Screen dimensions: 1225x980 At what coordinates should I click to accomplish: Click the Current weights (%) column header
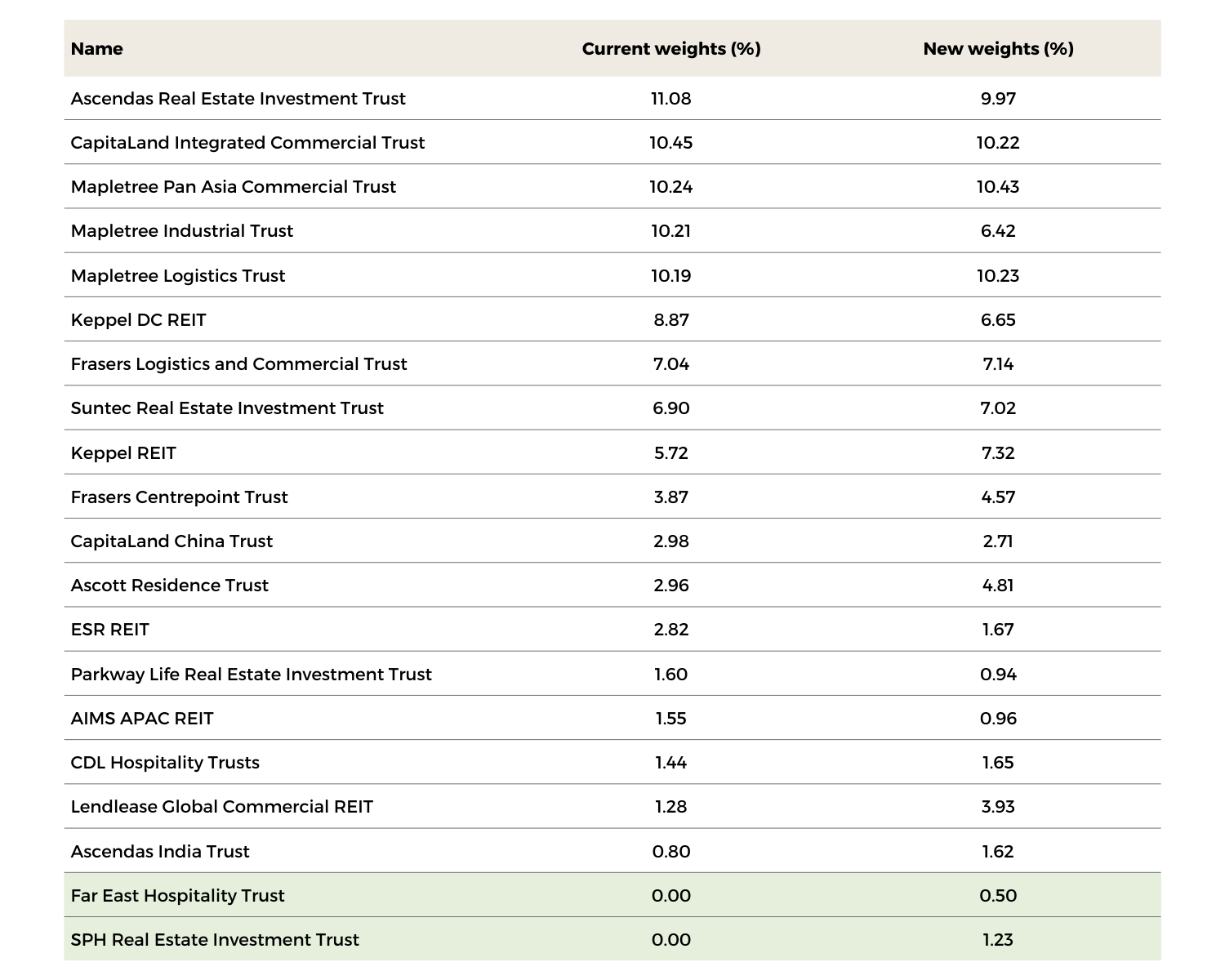[671, 49]
